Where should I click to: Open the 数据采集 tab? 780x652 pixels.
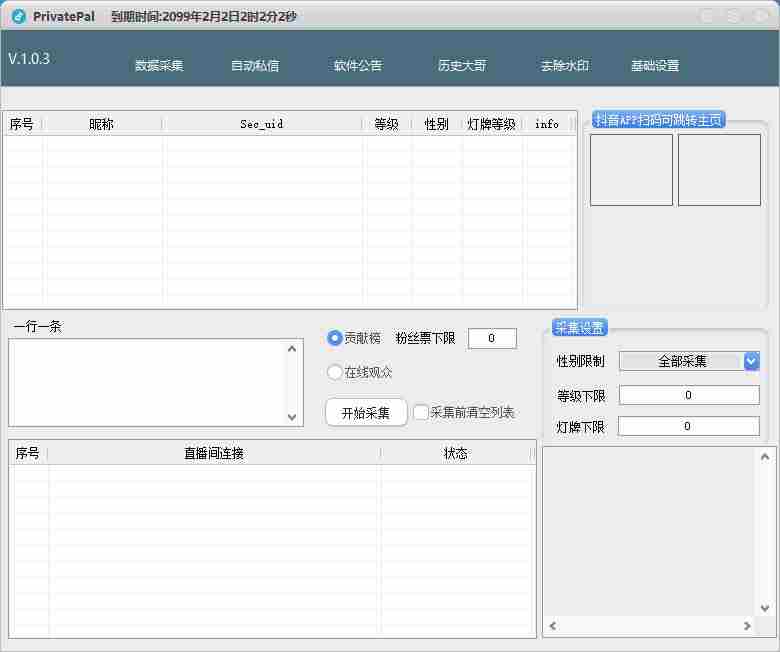(159, 66)
